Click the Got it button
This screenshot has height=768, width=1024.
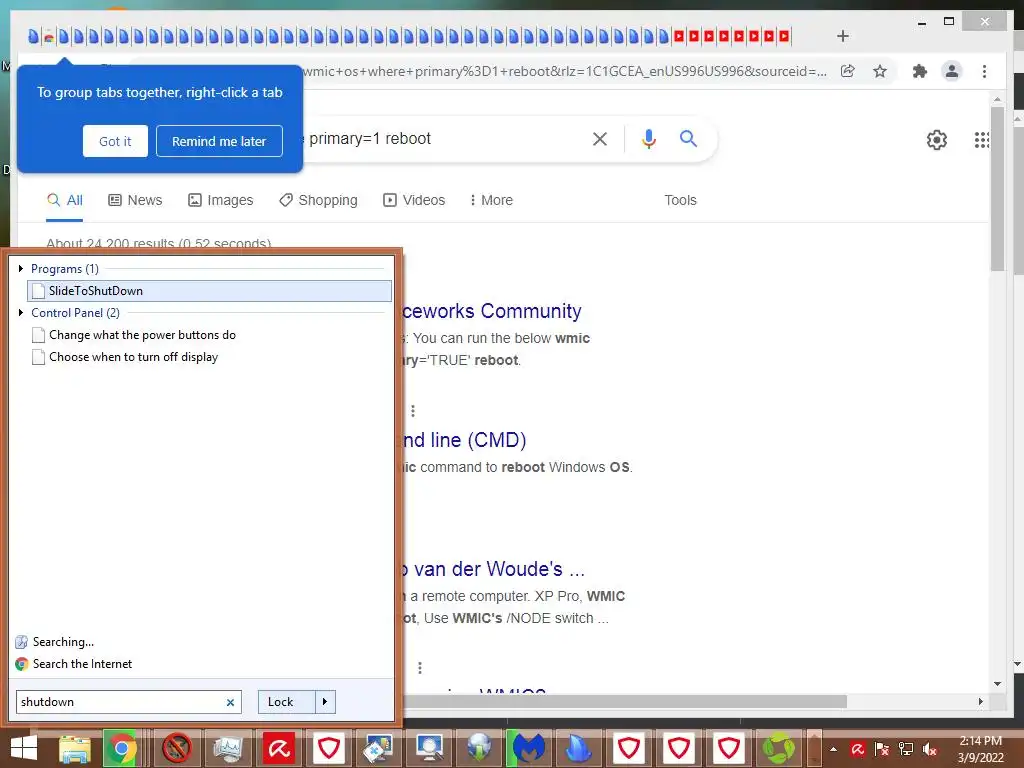click(115, 141)
